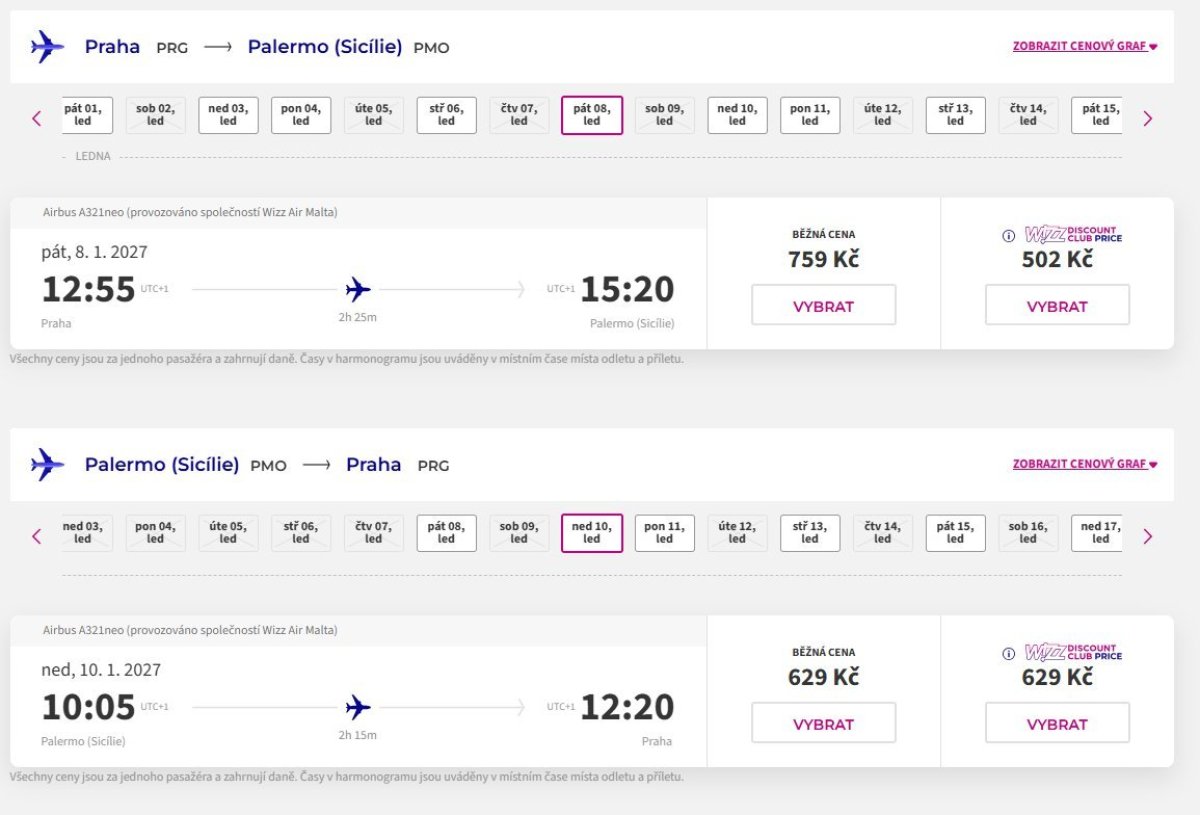Click the airplane icon beside Praha–Palermo heading
Viewport: 1200px width, 815px height.
(x=47, y=47)
